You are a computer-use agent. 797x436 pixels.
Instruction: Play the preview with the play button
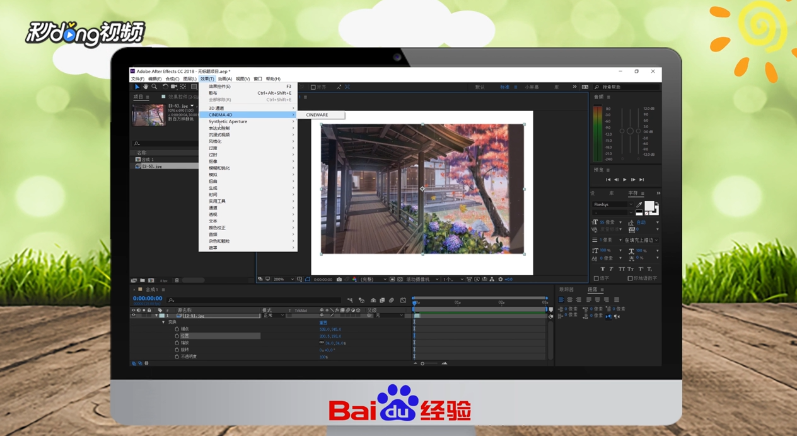[x=625, y=179]
